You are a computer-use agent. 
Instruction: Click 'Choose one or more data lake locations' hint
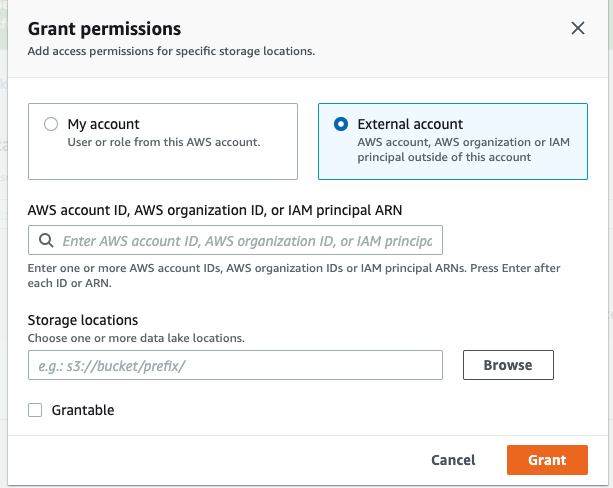pos(136,338)
